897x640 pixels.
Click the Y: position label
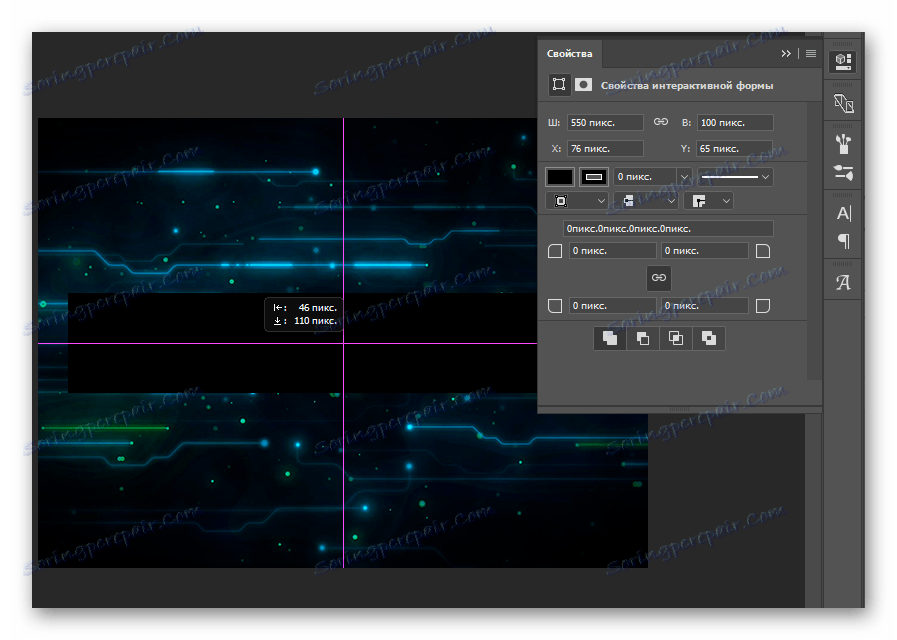pos(685,149)
